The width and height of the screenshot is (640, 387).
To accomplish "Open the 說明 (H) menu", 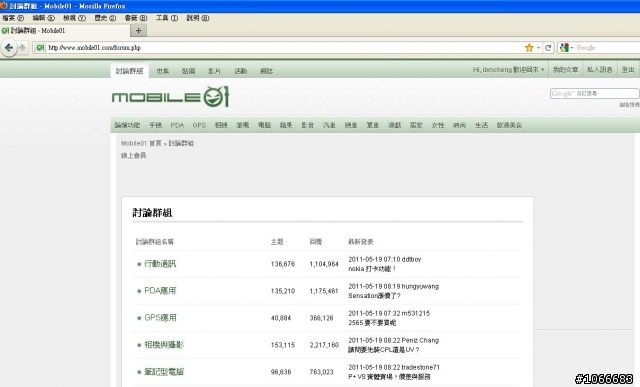I will [198, 18].
